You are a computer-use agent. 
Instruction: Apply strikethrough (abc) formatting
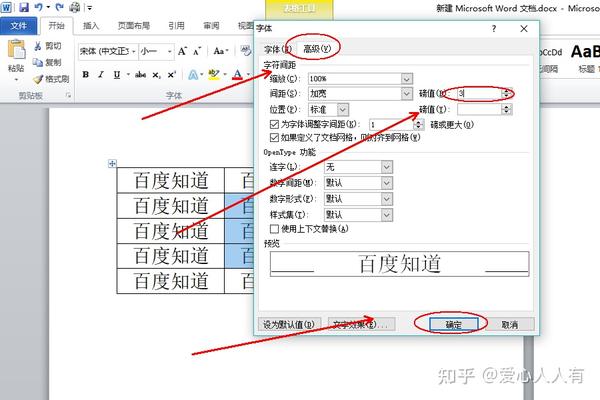(140, 75)
